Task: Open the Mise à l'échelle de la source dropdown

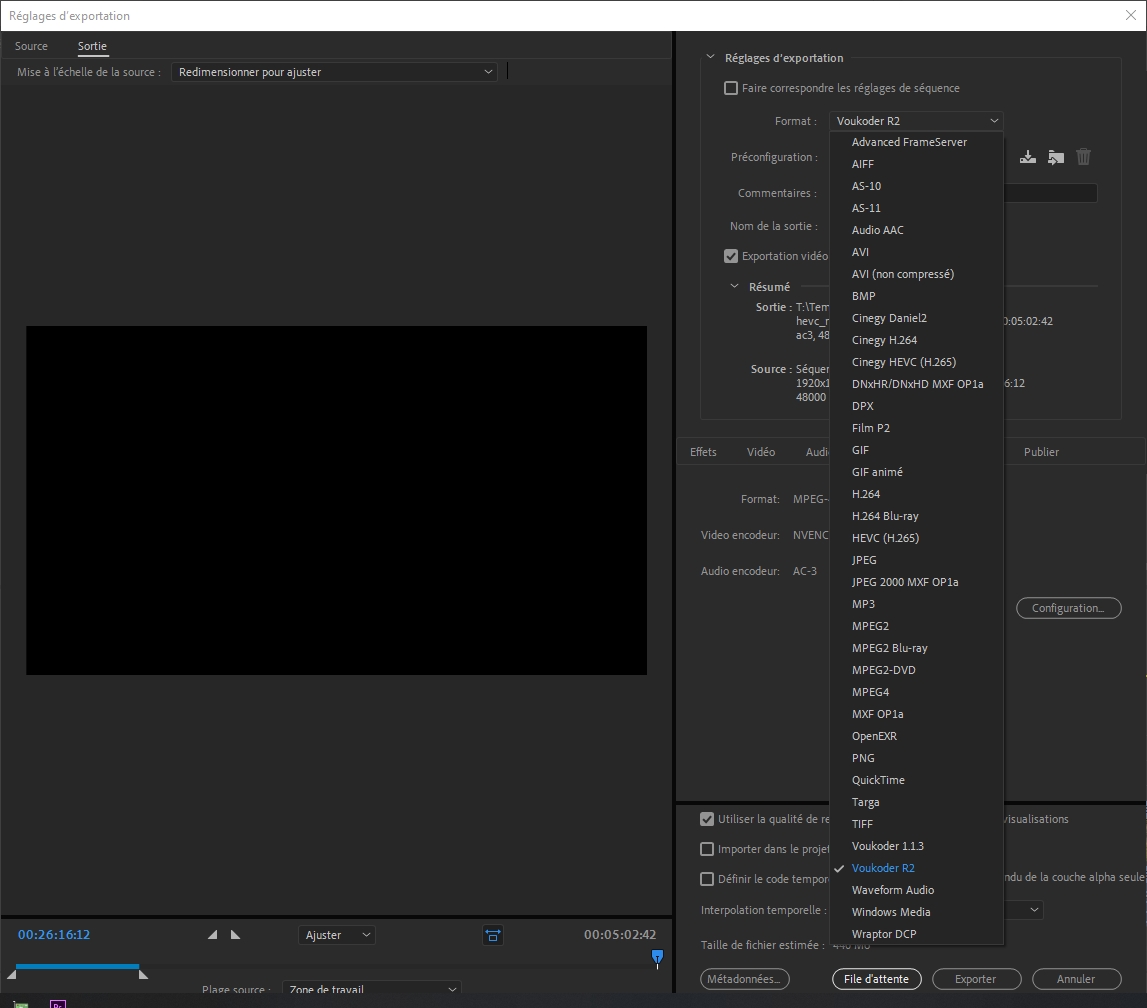Action: pos(334,72)
